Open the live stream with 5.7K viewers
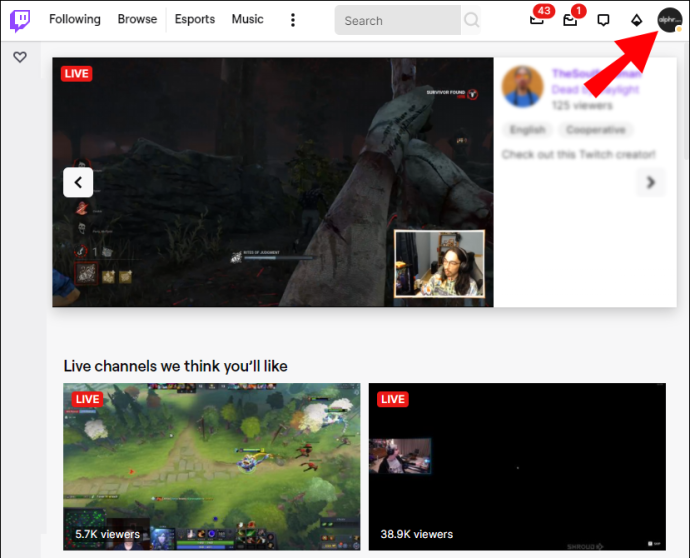Screen dimensions: 690x558 212,466
